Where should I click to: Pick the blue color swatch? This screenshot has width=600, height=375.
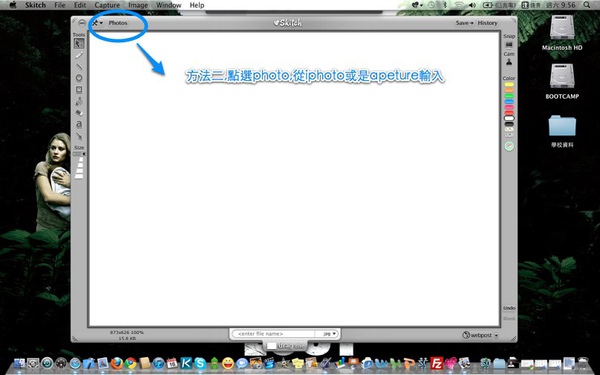click(509, 102)
